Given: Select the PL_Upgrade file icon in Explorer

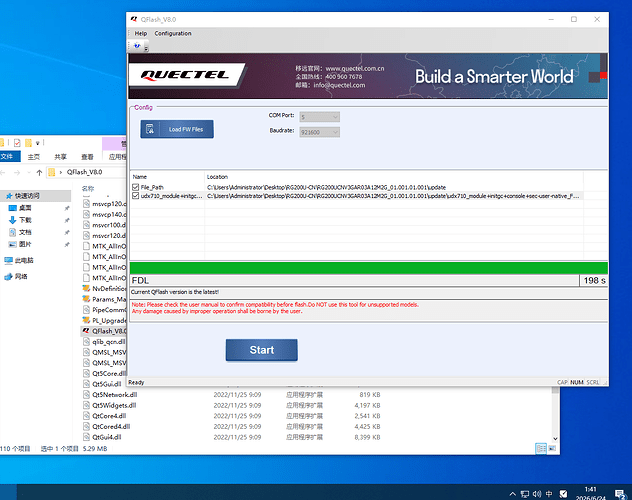Looking at the screenshot, I should coord(86,320).
